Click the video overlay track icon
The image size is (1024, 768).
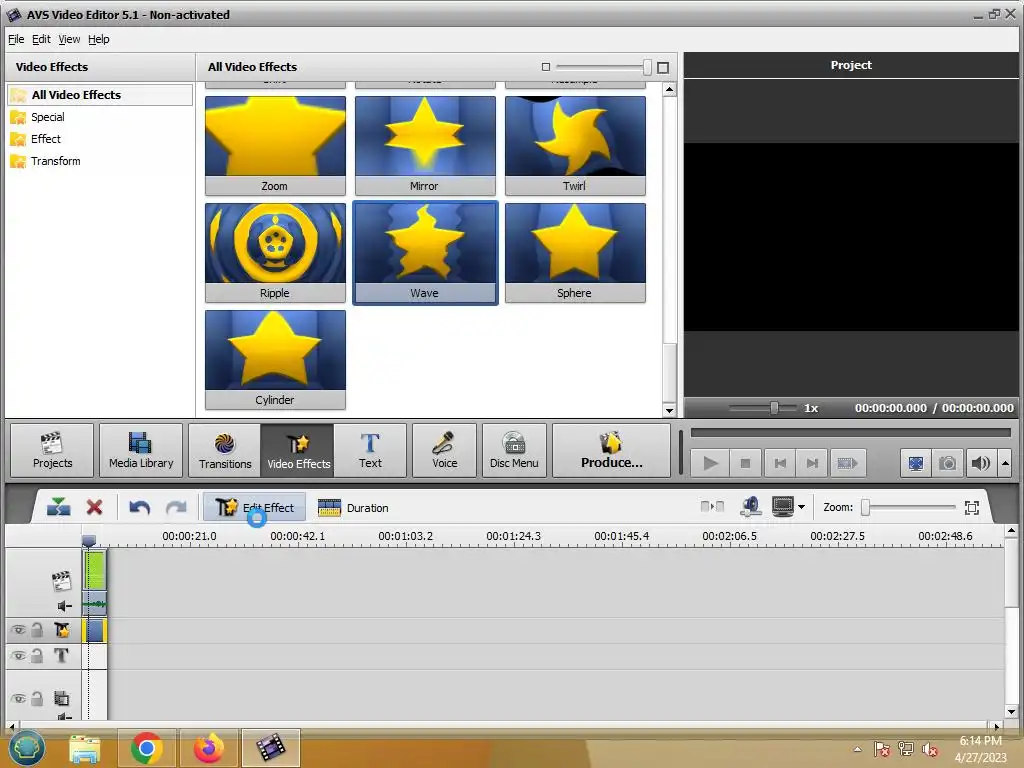pos(61,699)
